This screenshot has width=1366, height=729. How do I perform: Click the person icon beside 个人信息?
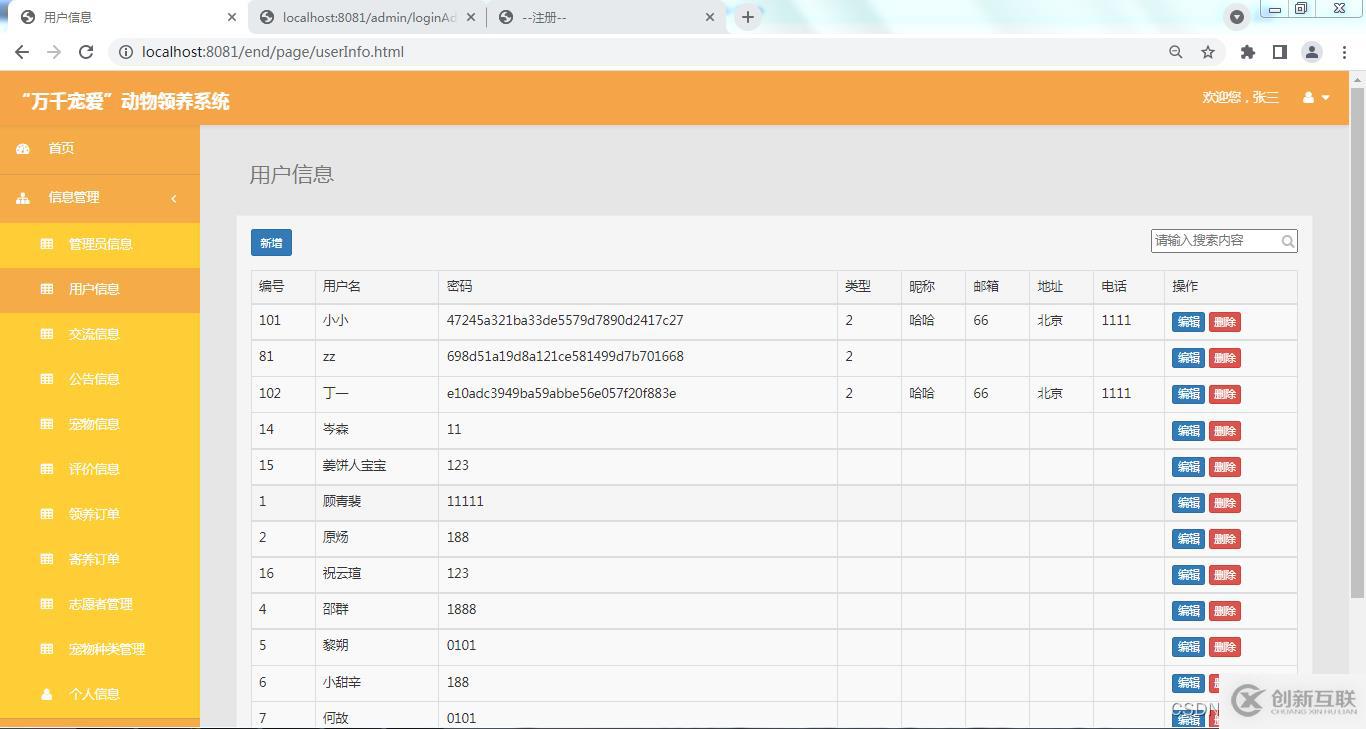click(46, 694)
